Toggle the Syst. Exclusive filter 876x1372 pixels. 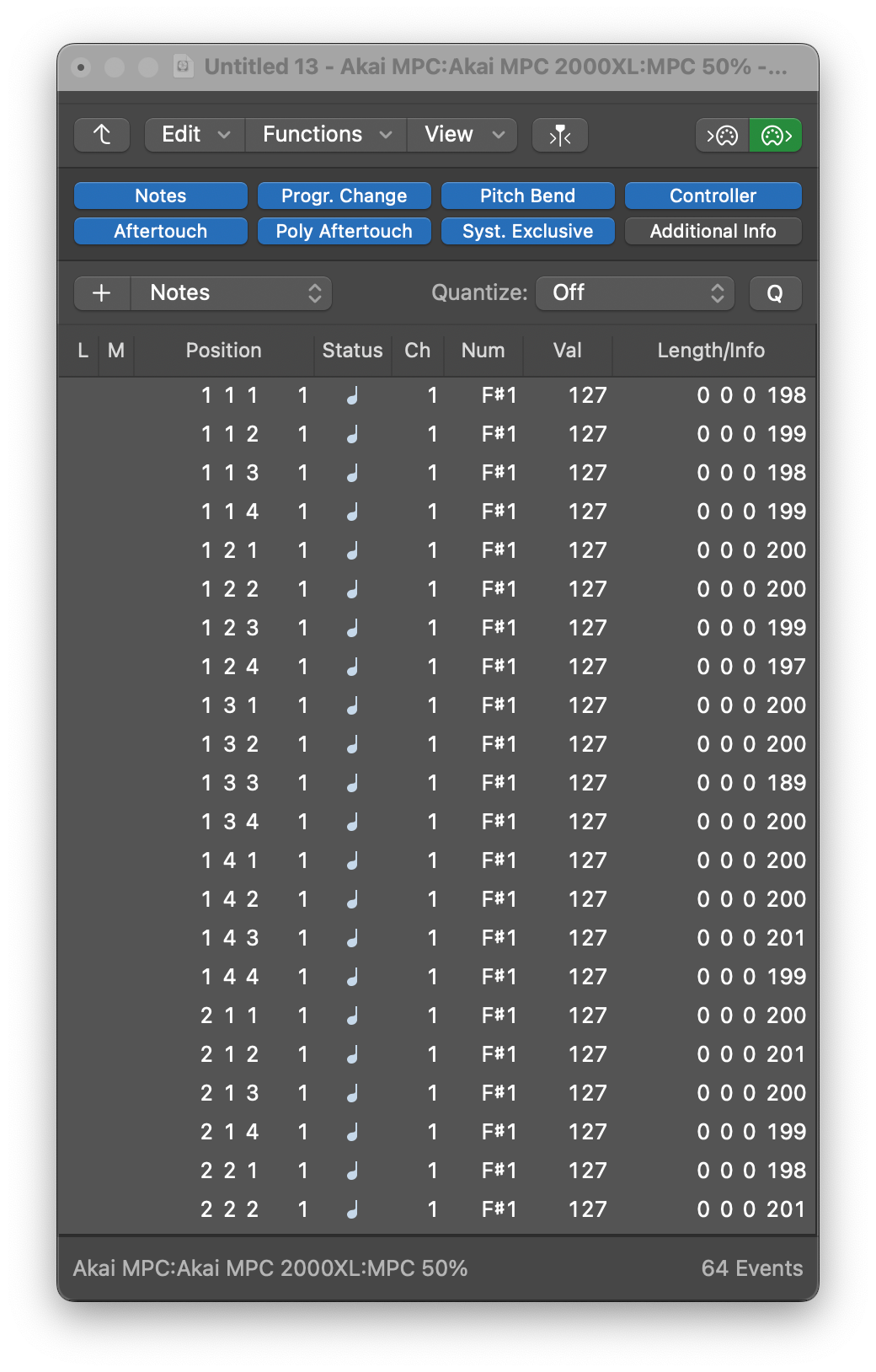point(528,231)
